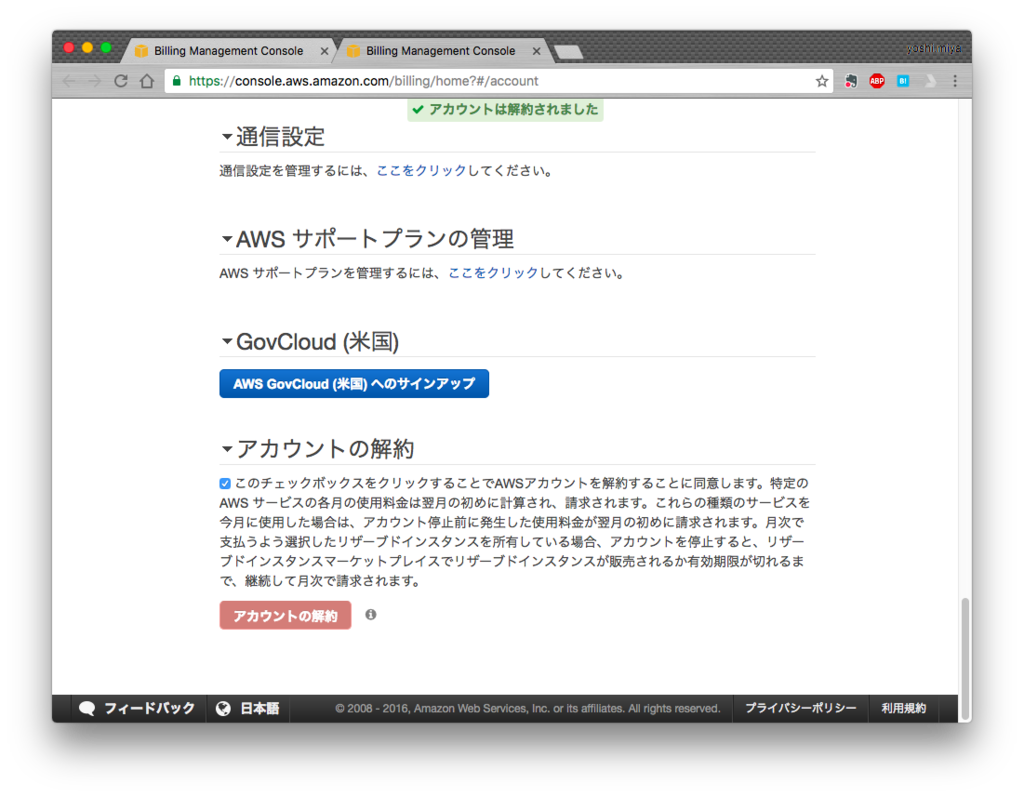
Task: Reload the page with refresh icon
Action: click(121, 81)
